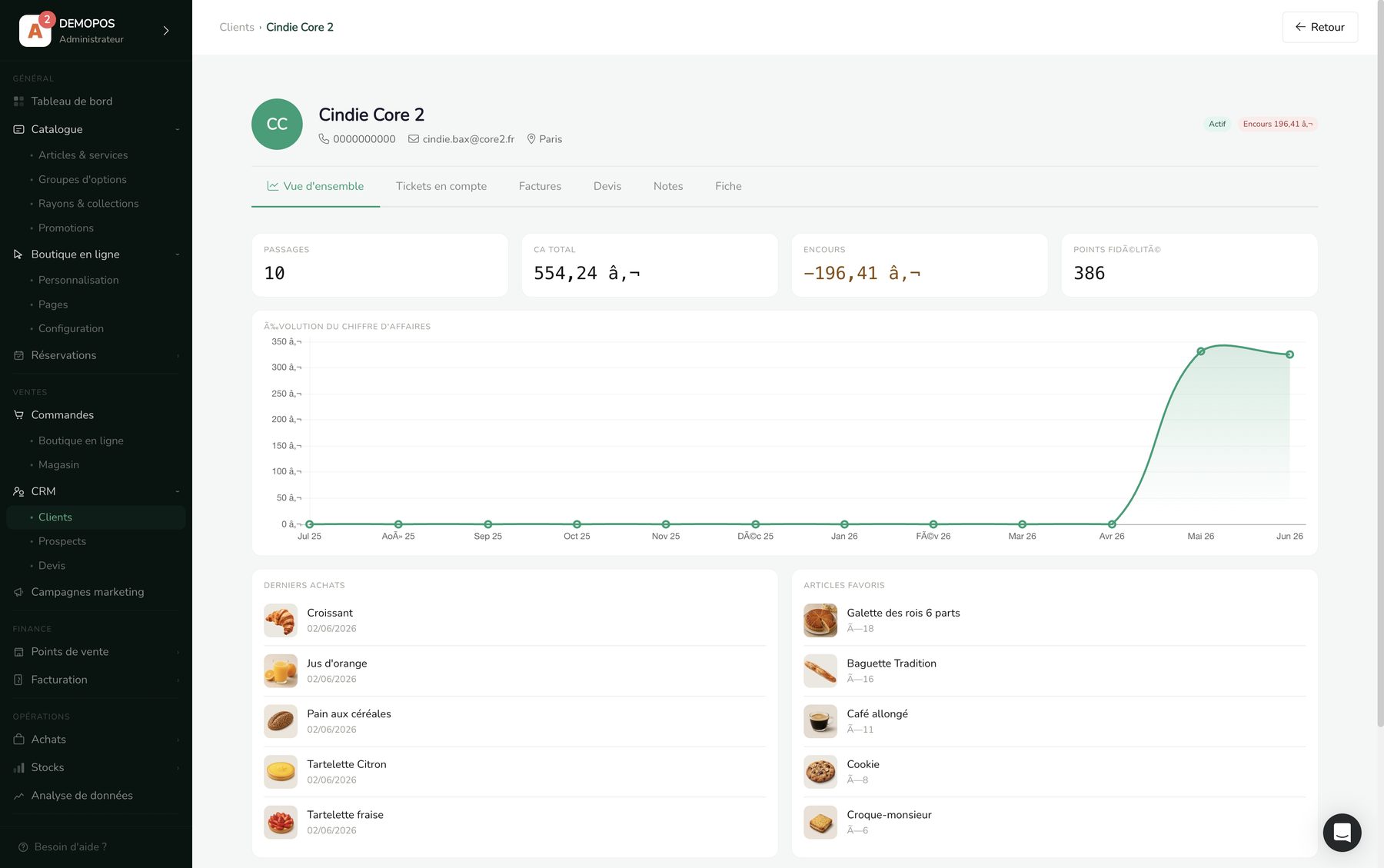Open the Besoin d'aide help link
Image resolution: width=1384 pixels, height=868 pixels.
(x=63, y=846)
